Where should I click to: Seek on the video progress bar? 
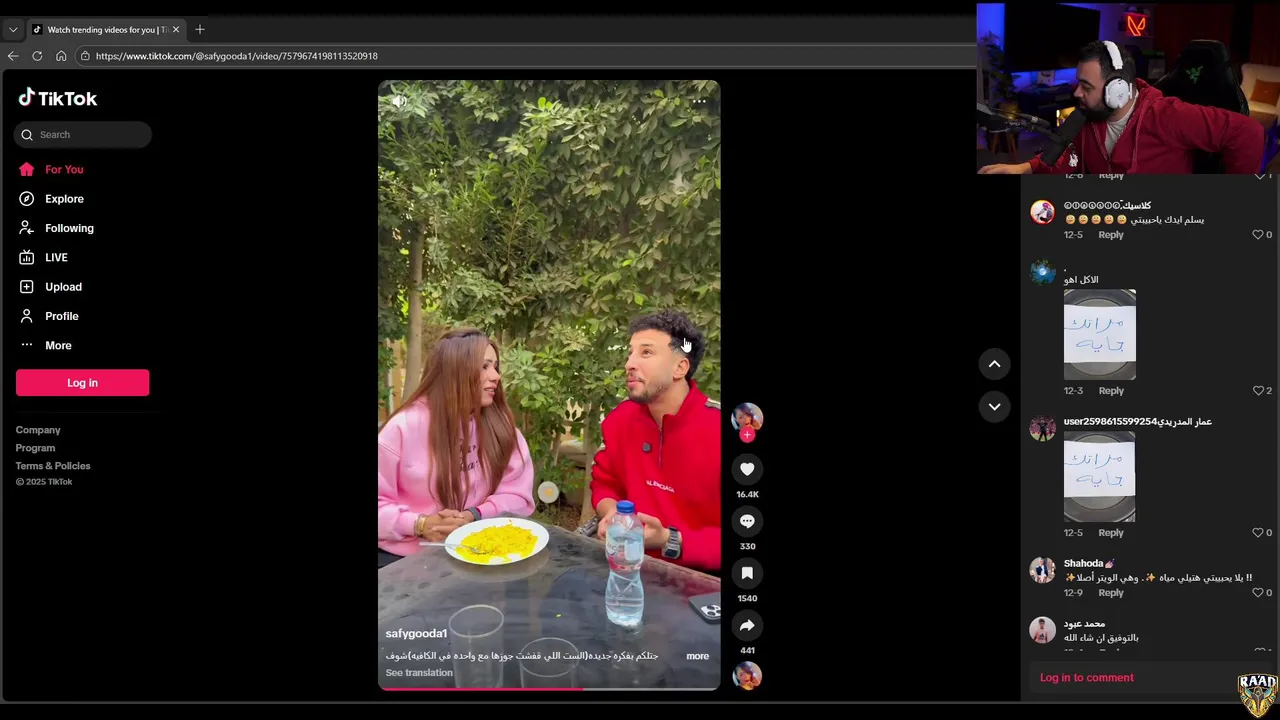click(x=549, y=688)
